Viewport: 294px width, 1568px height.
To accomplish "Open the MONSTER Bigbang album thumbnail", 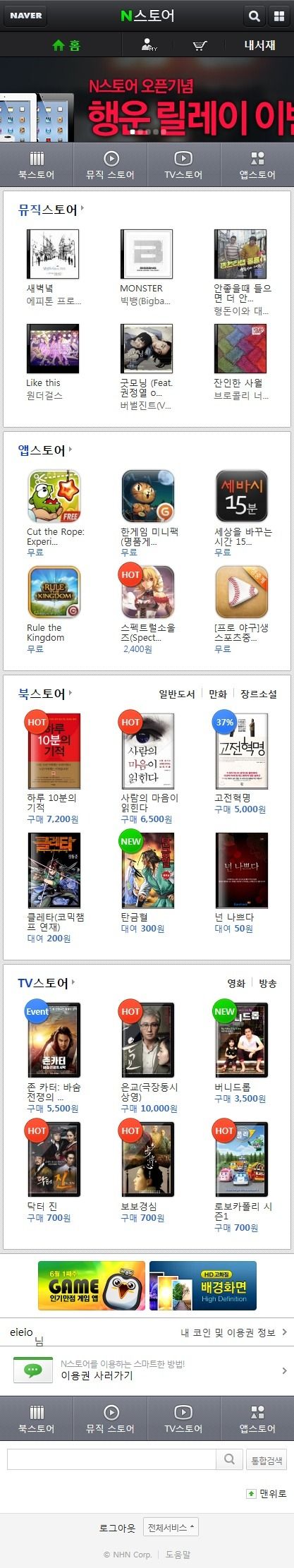I will click(147, 254).
